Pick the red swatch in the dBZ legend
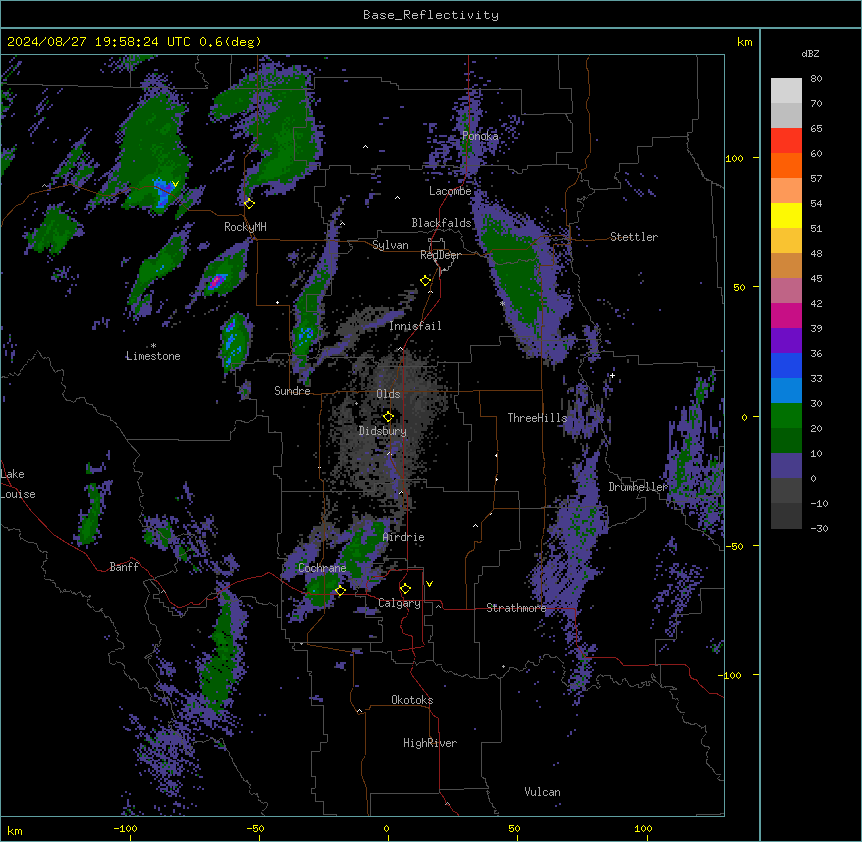Image resolution: width=862 pixels, height=842 pixels. point(786,141)
